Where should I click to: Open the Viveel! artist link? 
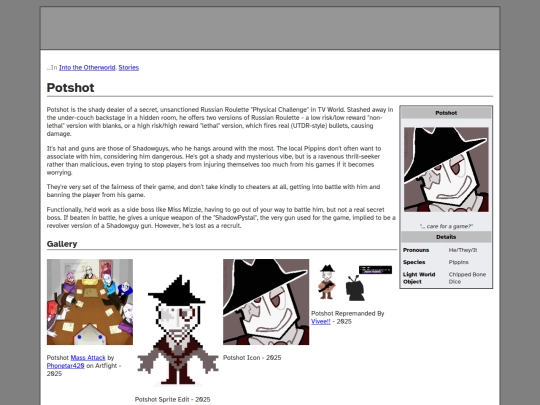[321, 321]
